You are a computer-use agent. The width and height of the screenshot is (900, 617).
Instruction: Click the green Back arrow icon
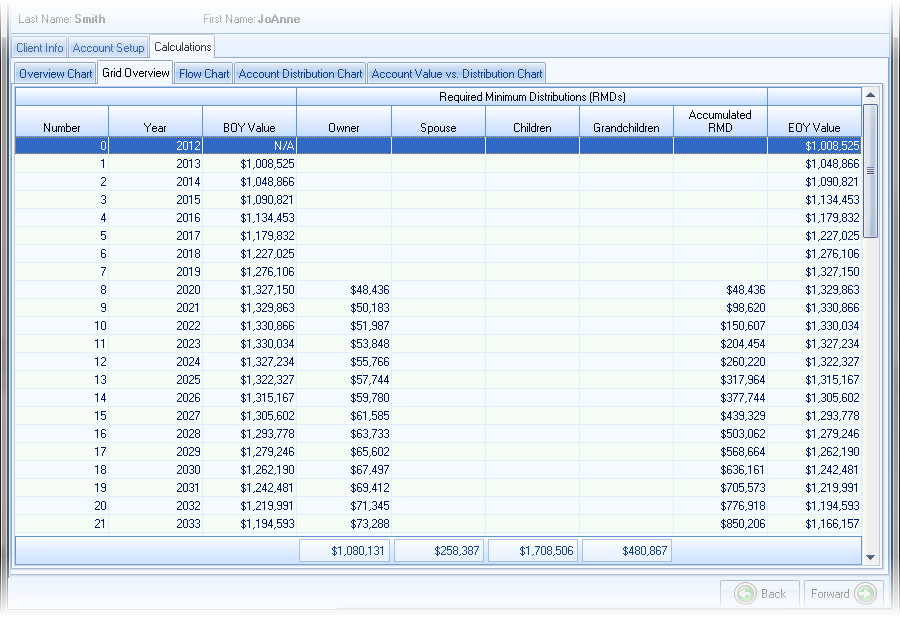tap(745, 594)
